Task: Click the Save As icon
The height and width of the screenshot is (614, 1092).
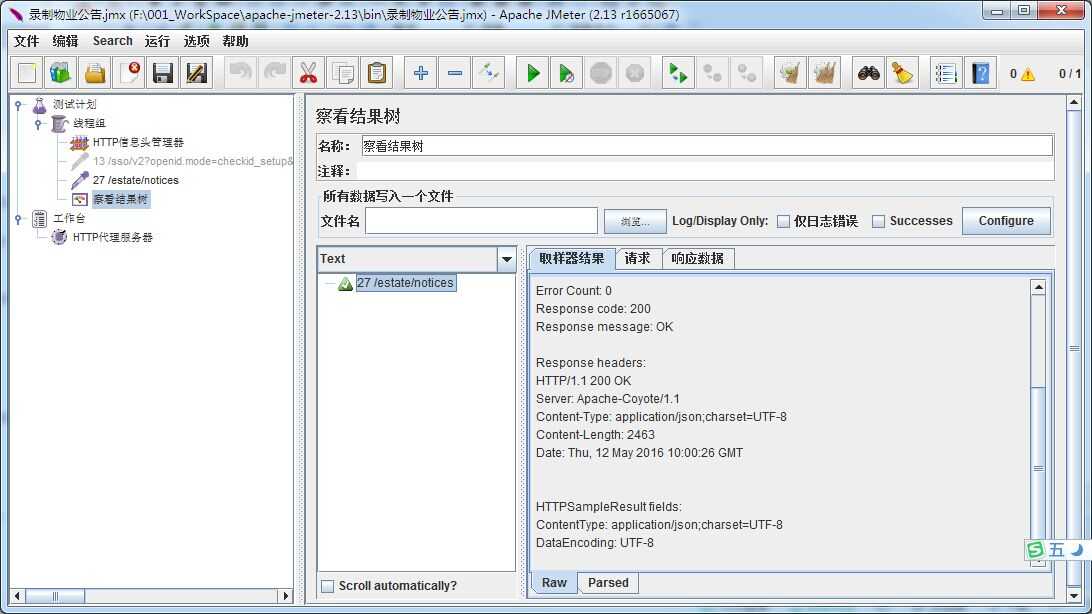Action: (x=197, y=73)
